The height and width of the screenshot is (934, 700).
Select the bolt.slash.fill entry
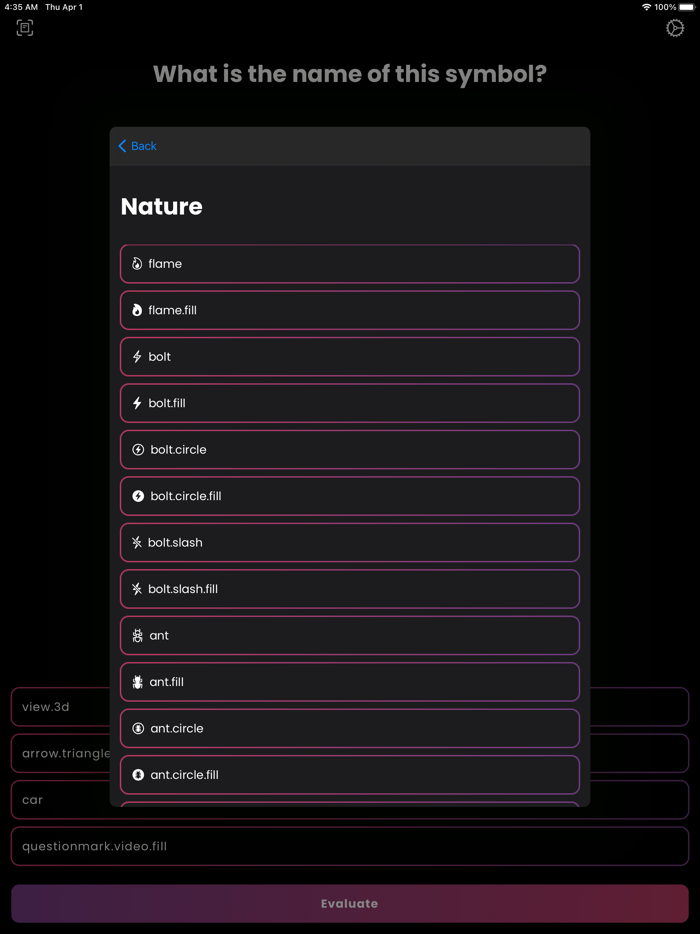tap(350, 589)
